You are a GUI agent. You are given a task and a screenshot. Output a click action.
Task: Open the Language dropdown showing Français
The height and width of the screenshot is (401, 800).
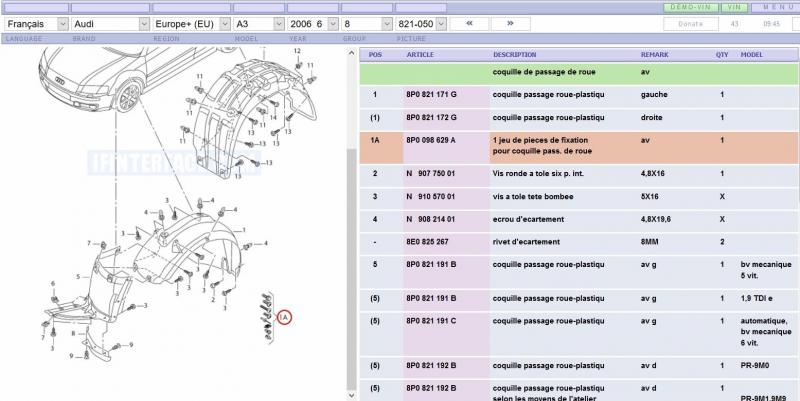(37, 24)
